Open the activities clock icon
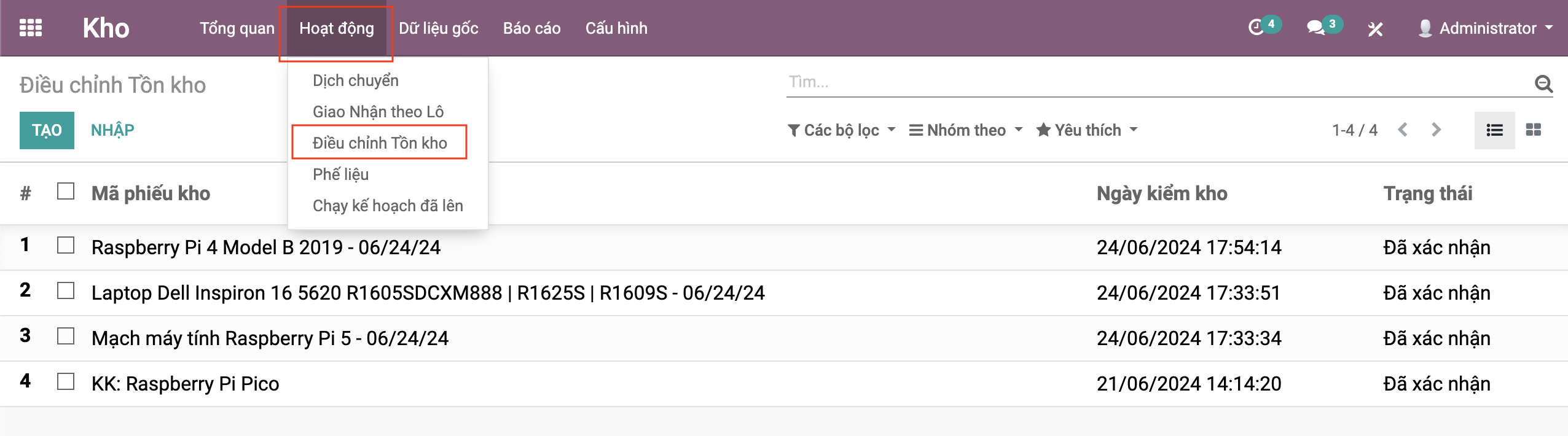1568x436 pixels. (x=1256, y=28)
